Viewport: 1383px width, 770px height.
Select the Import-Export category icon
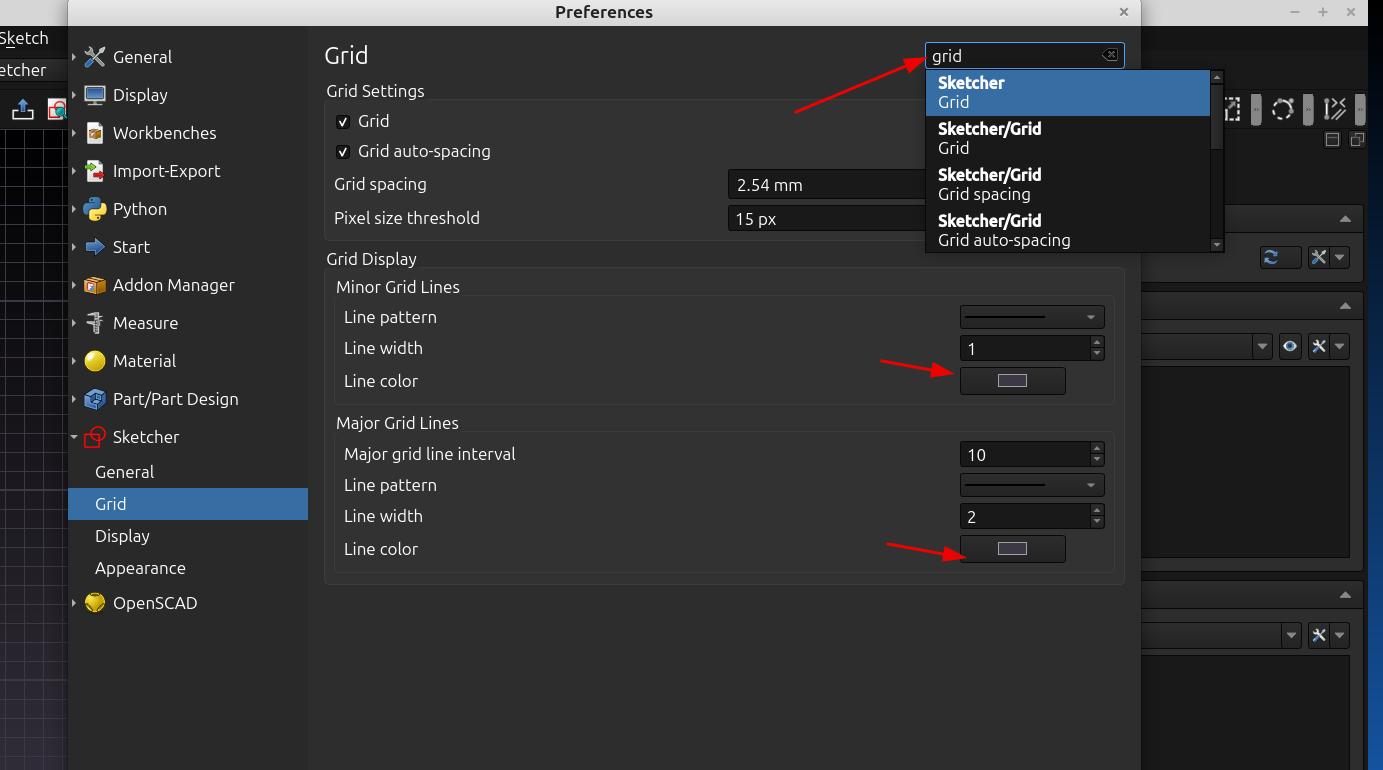point(95,171)
